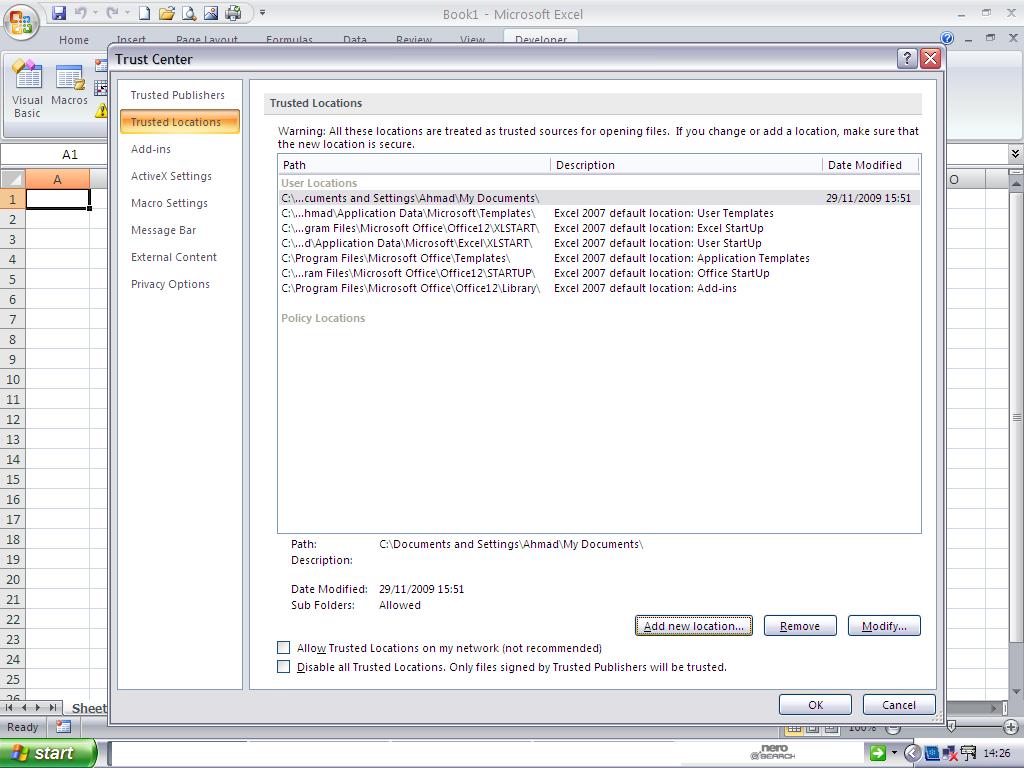Confirm with the OK button
Viewport: 1024px width, 768px height.
(816, 705)
